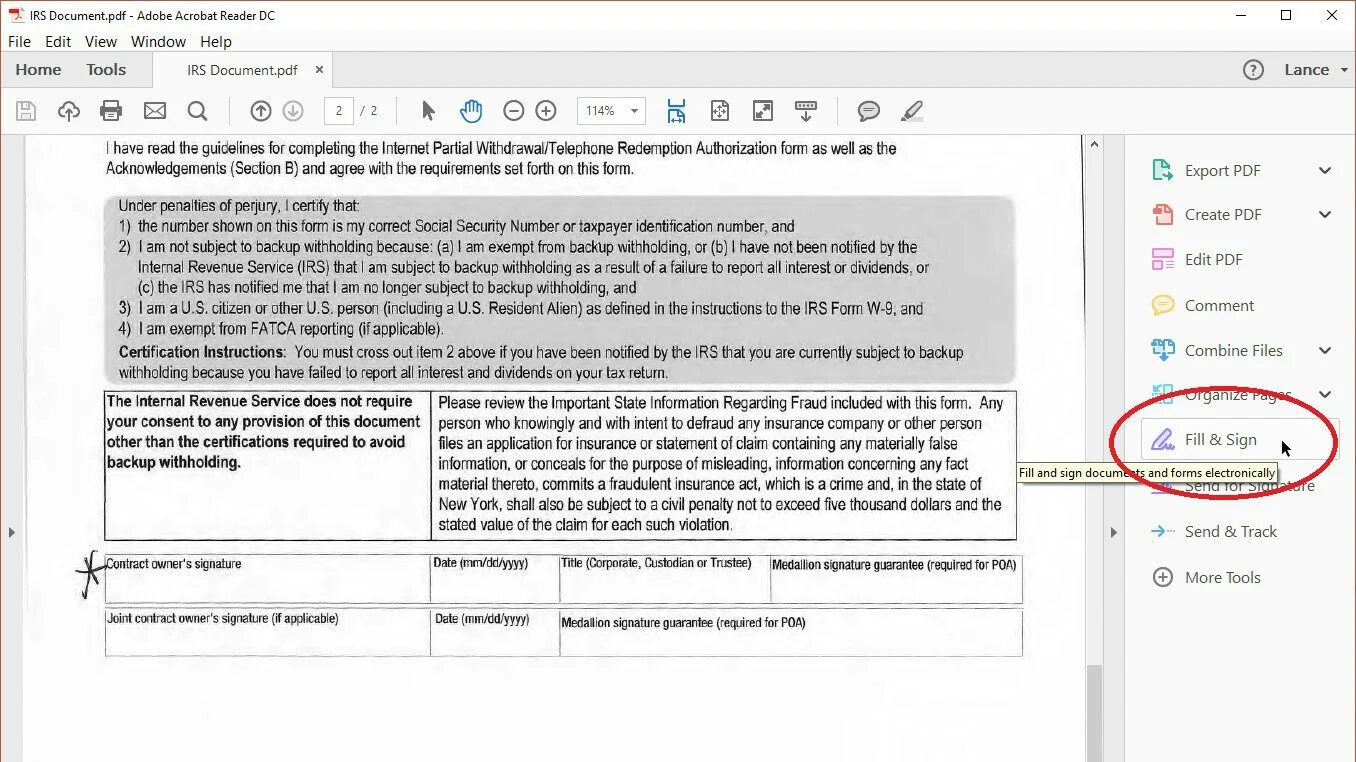Choose the Selection arrow tool
Screen dimensions: 1356x762
click(x=429, y=111)
